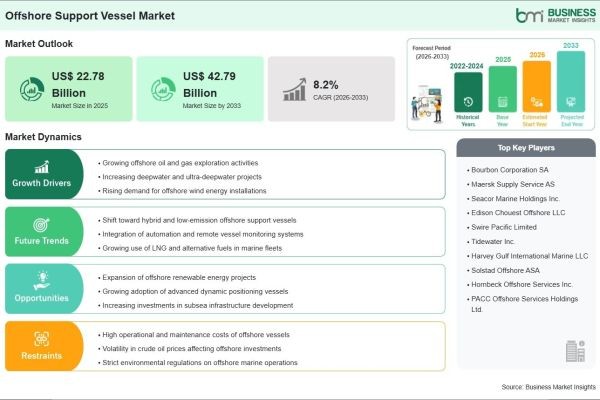The image size is (600, 400).
Task: Click the 8.2% CAGR value
Action: 326,85
